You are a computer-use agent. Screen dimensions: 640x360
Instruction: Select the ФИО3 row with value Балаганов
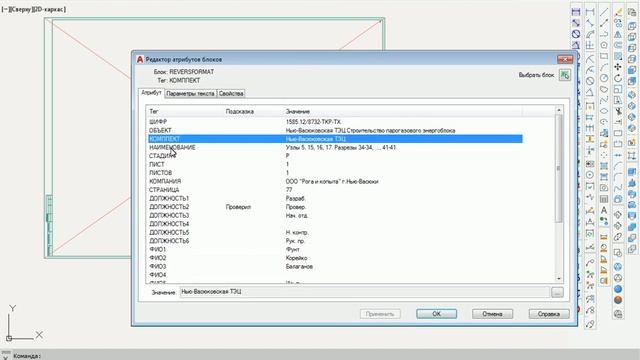[335, 267]
